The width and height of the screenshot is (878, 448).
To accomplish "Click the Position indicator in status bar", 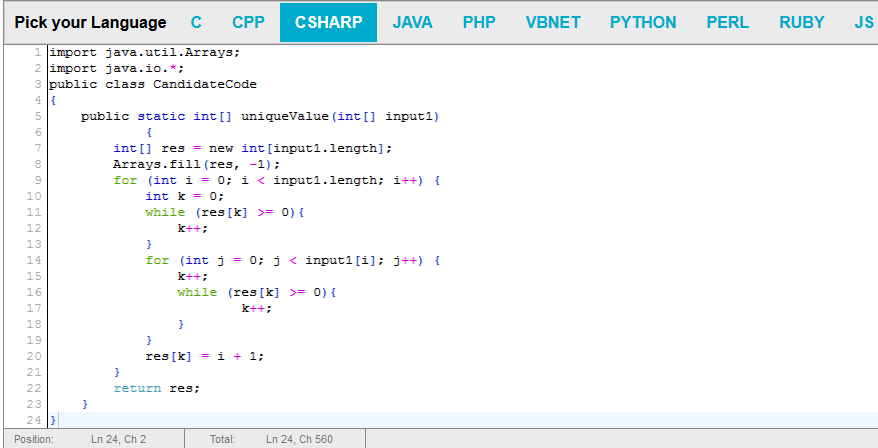I will pos(34,439).
